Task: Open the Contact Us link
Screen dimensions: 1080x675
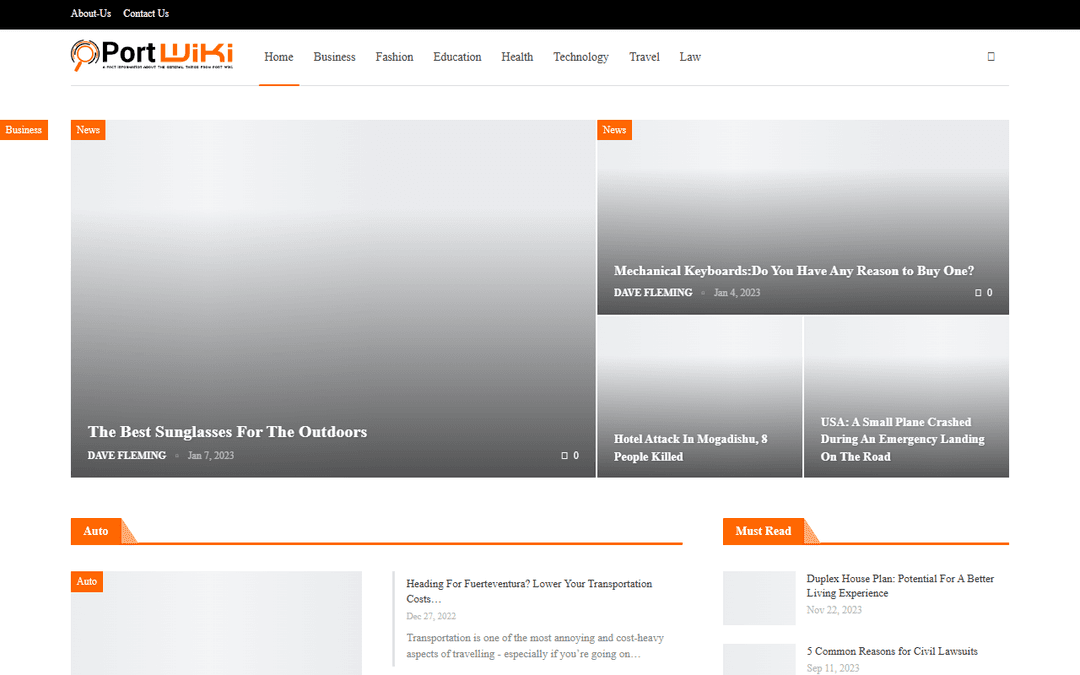Action: (x=146, y=13)
